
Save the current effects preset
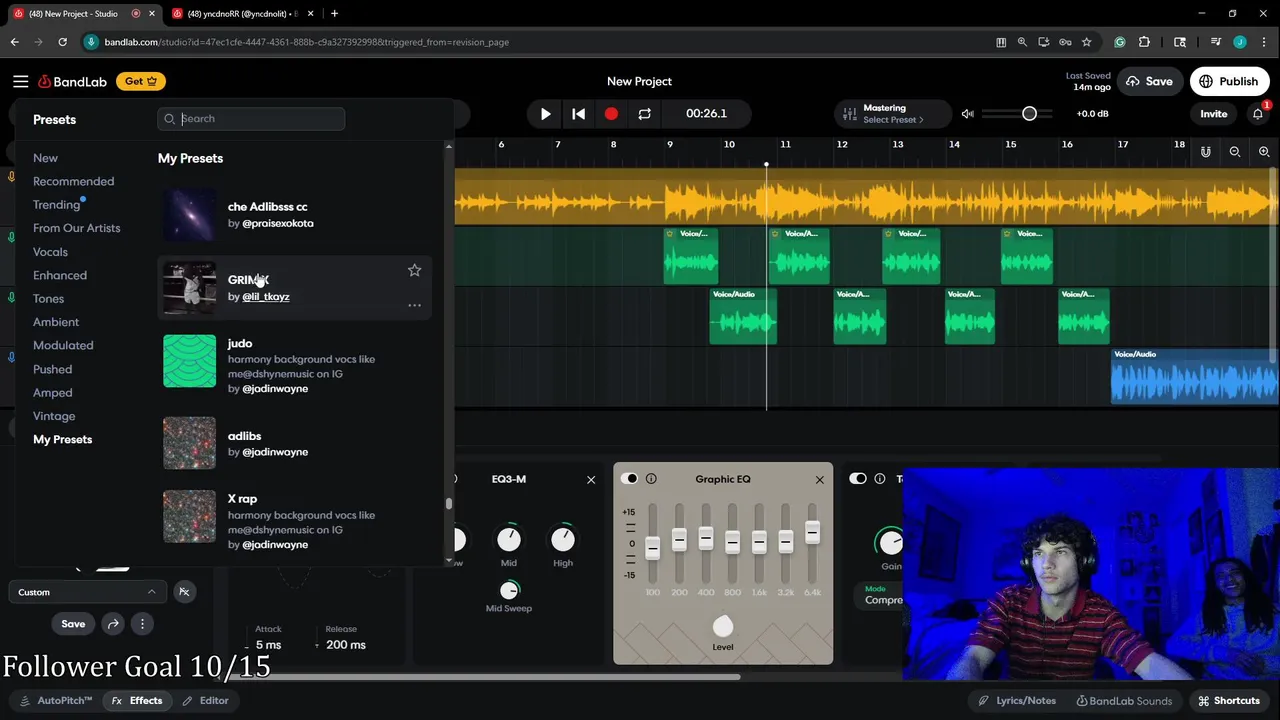73,624
